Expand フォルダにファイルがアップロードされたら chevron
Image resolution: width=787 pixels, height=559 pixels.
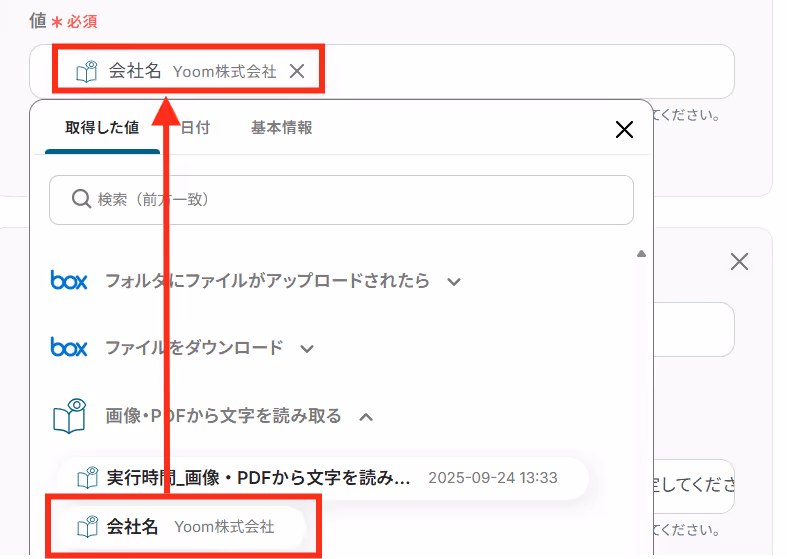click(454, 282)
